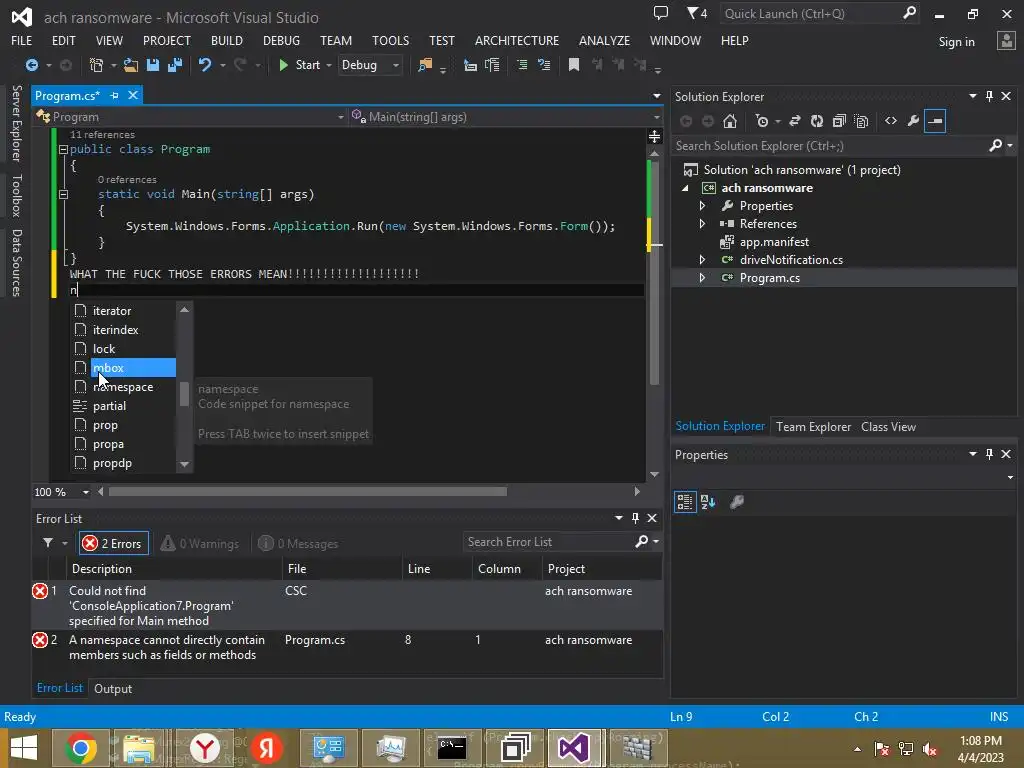
Task: Open the Toolbox side tab
Action: pos(16,195)
